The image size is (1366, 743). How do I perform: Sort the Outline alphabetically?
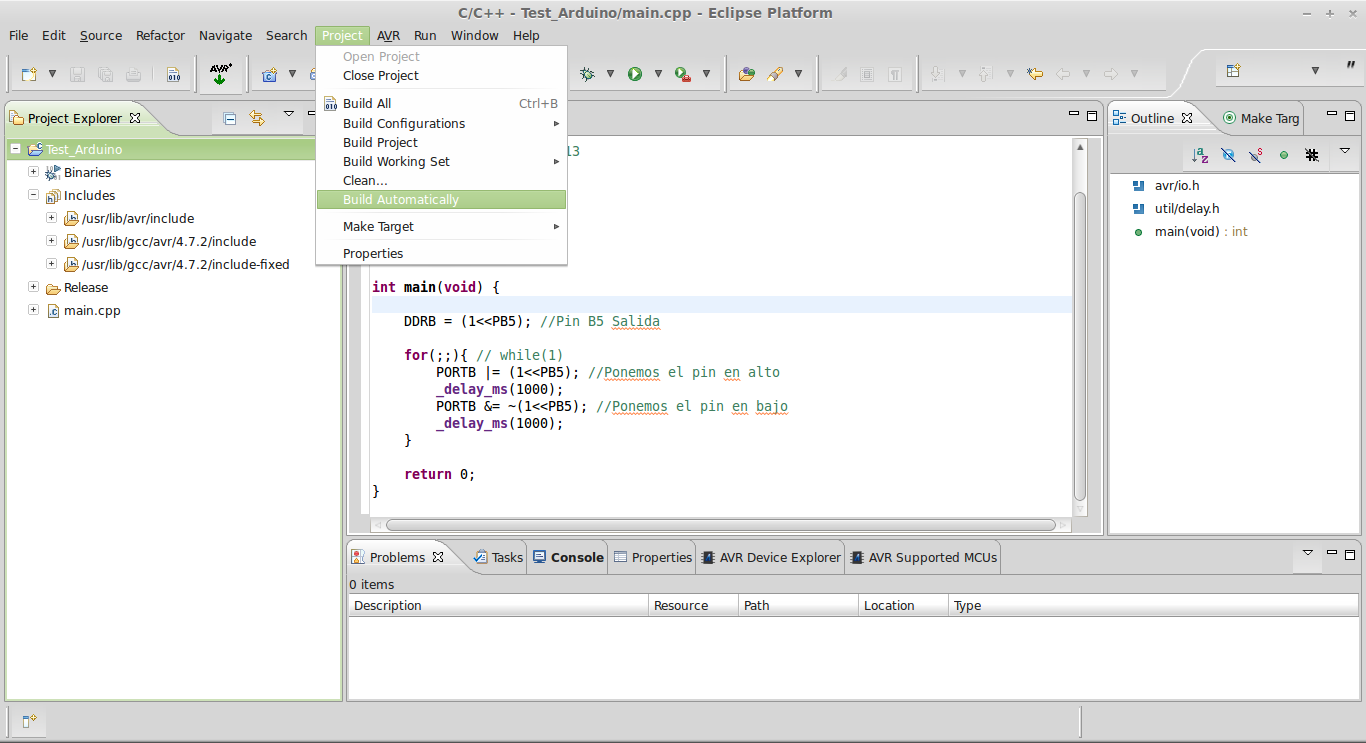point(1200,156)
